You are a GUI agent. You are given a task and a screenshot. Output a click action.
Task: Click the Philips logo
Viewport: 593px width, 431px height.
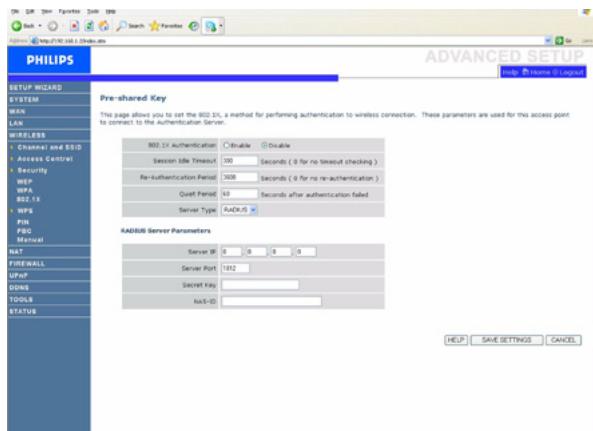pos(50,60)
